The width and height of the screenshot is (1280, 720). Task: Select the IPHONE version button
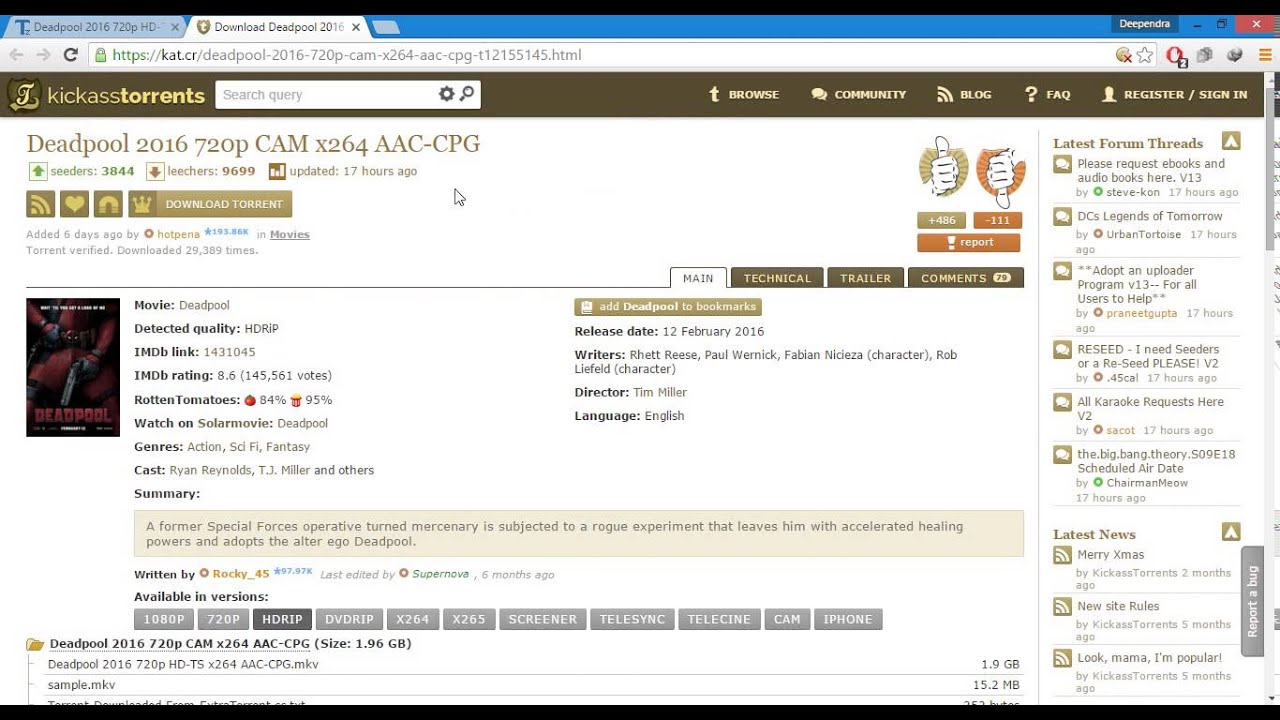pyautogui.click(x=848, y=619)
